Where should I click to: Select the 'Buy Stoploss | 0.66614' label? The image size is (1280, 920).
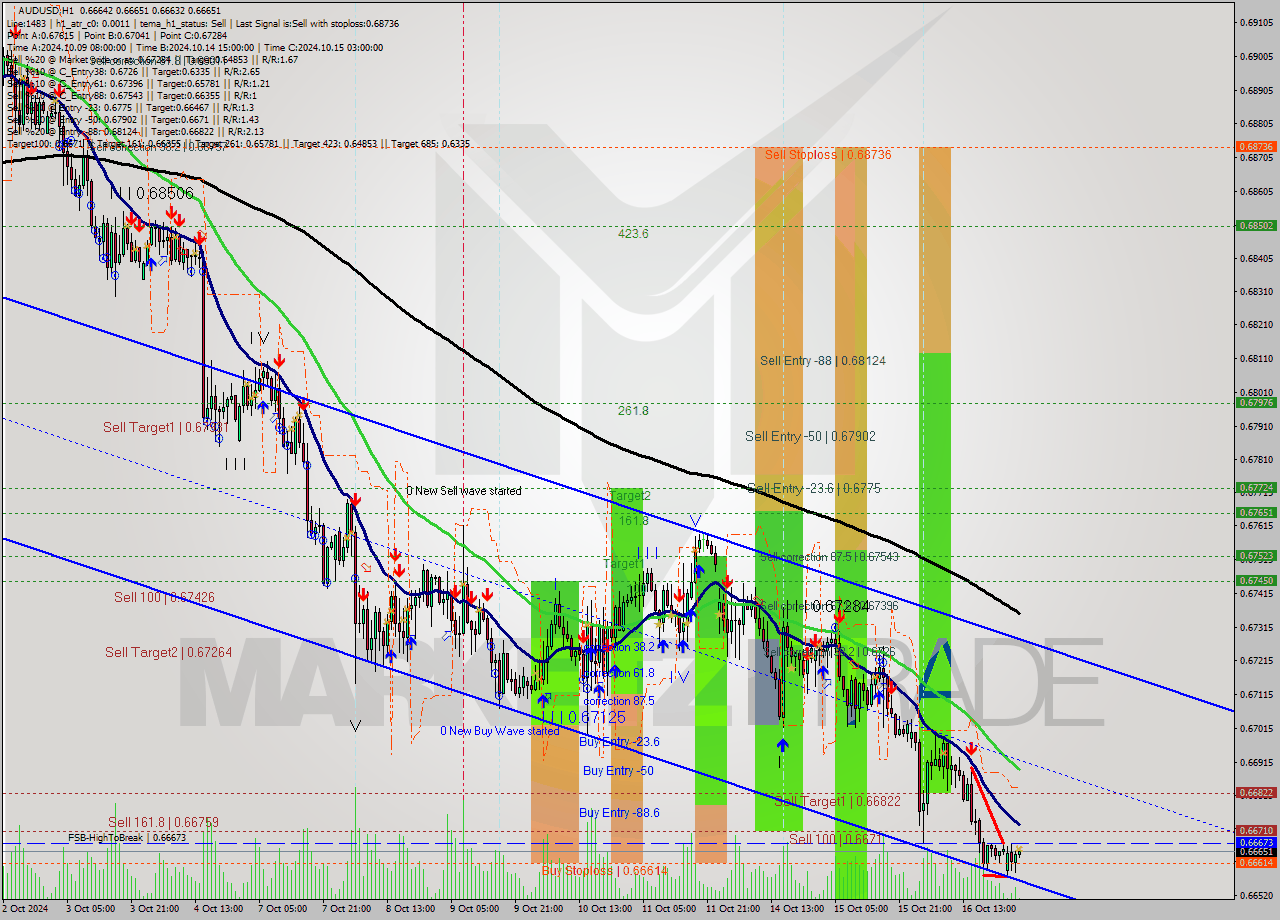click(x=604, y=871)
